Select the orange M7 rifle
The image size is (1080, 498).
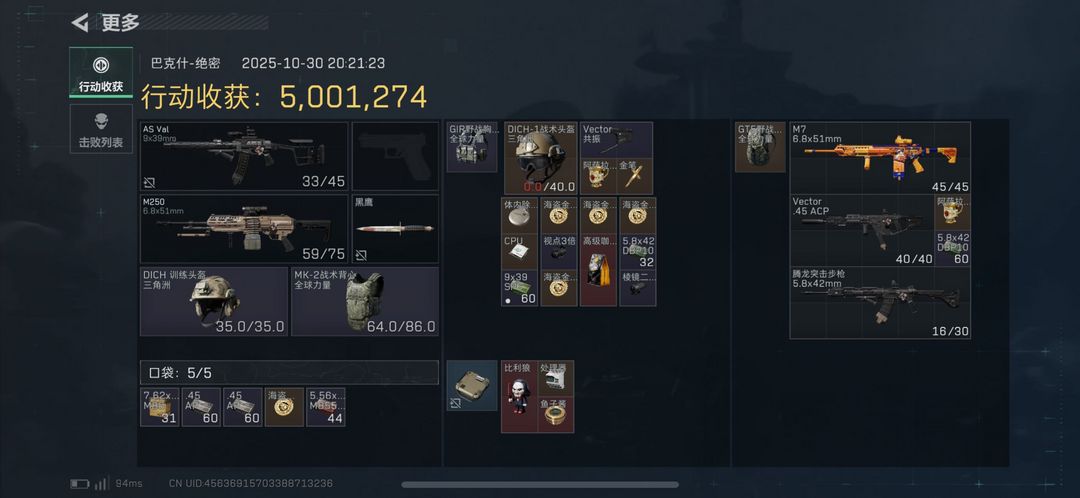pos(880,158)
